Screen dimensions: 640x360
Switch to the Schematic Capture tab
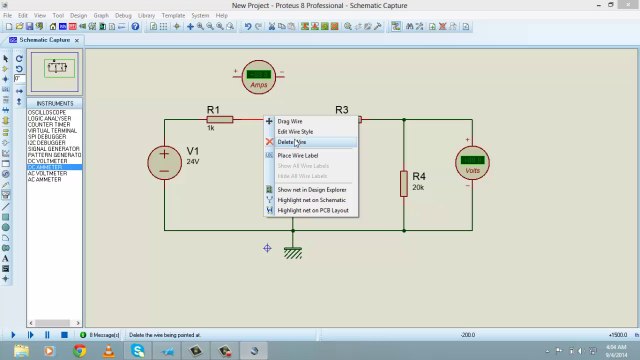click(x=44, y=40)
